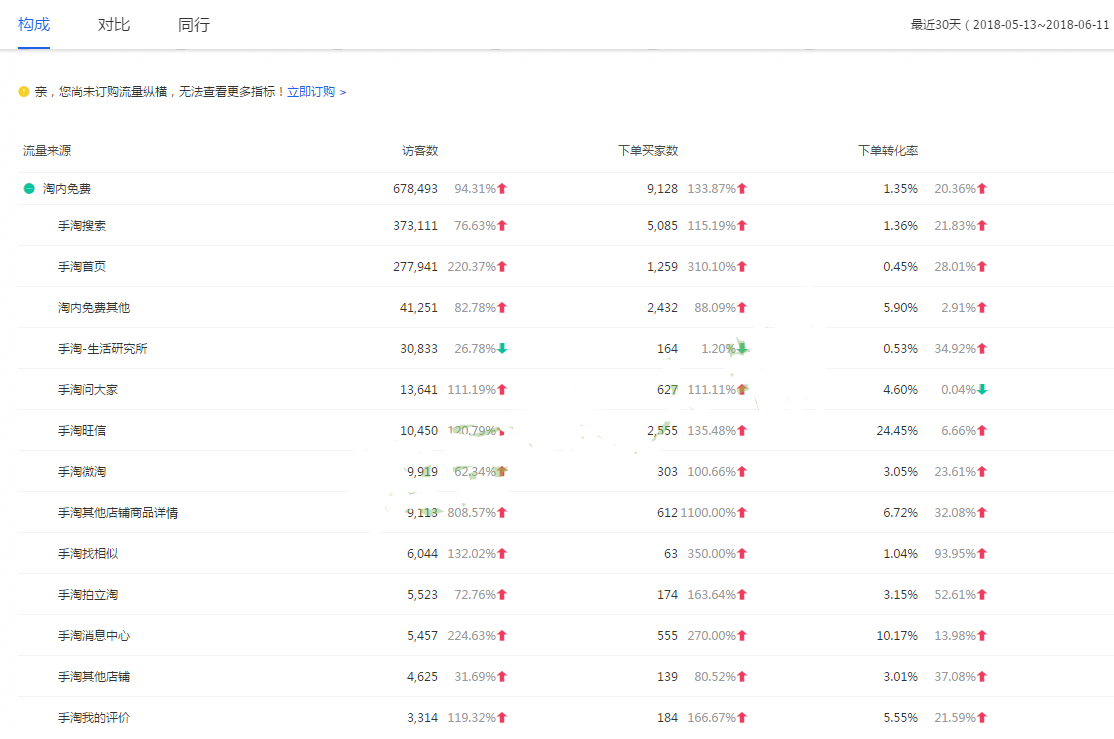Select the 手淘我的评价 source row
This screenshot has width=1114, height=739.
[x=94, y=717]
